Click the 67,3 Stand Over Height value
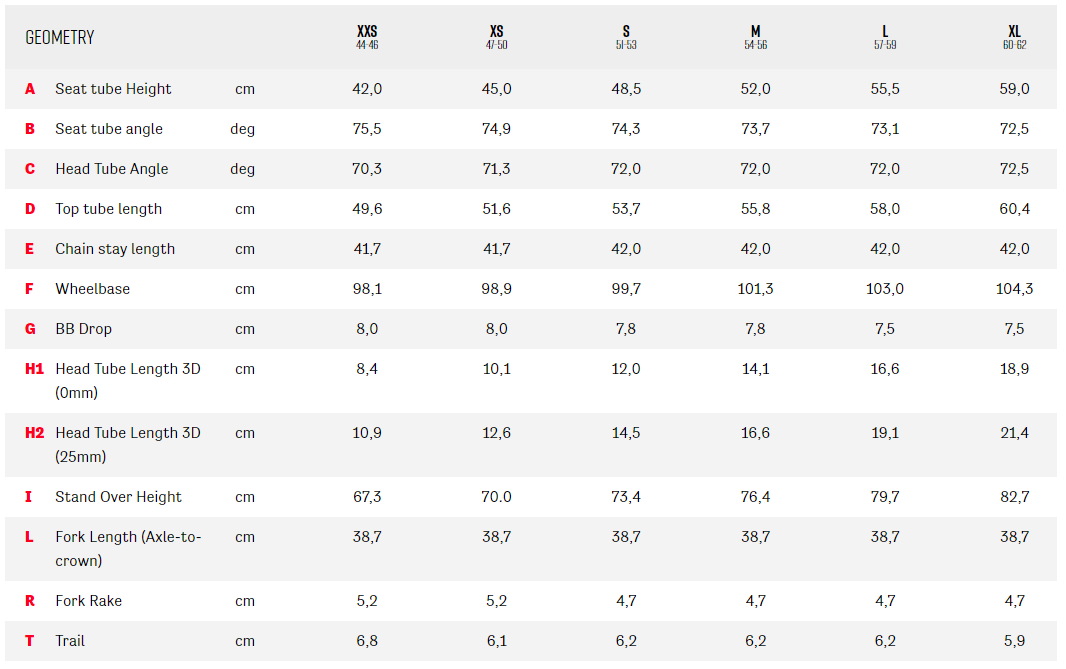The image size is (1066, 669). pyautogui.click(x=367, y=497)
